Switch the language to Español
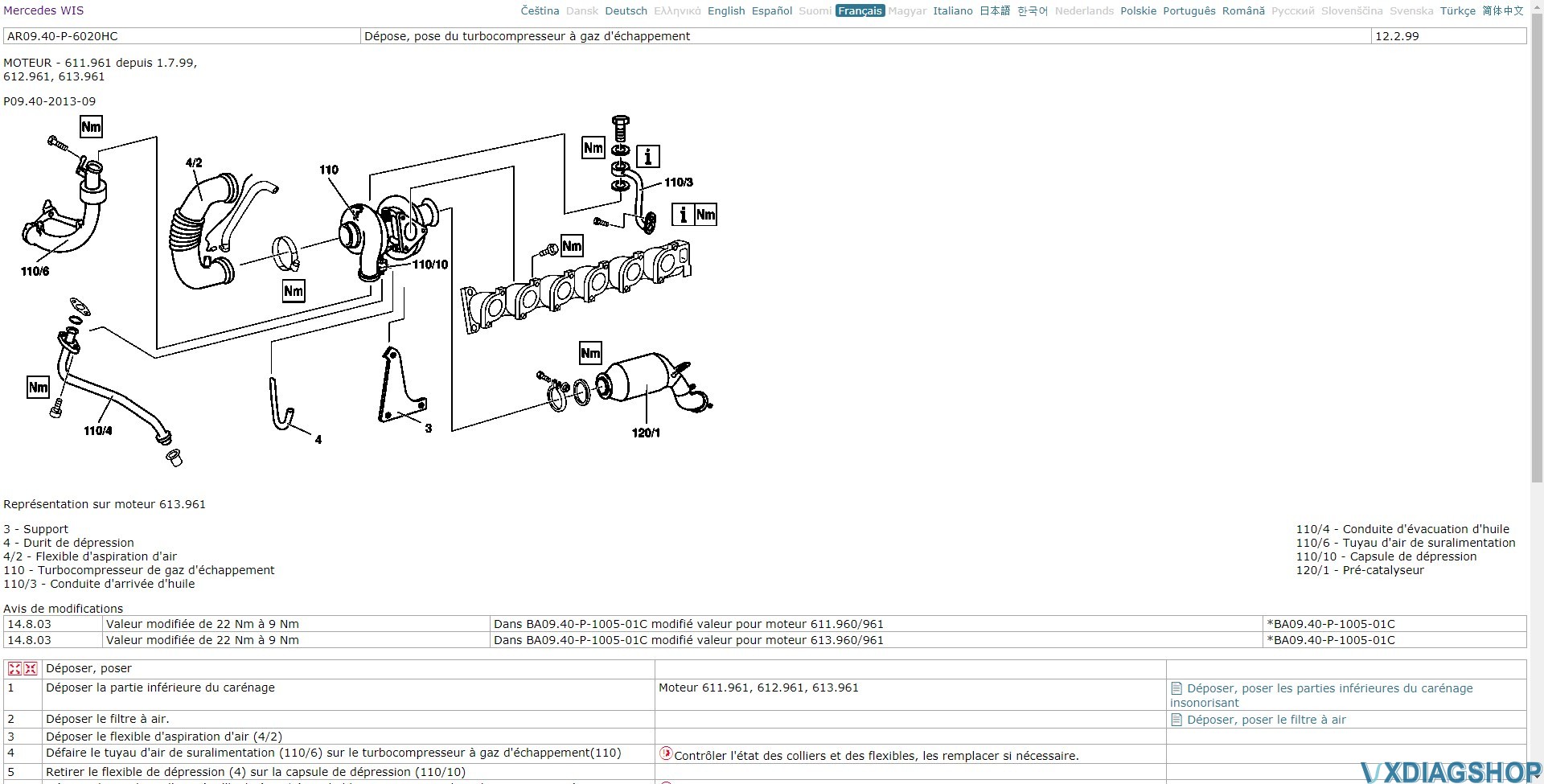 (x=772, y=10)
